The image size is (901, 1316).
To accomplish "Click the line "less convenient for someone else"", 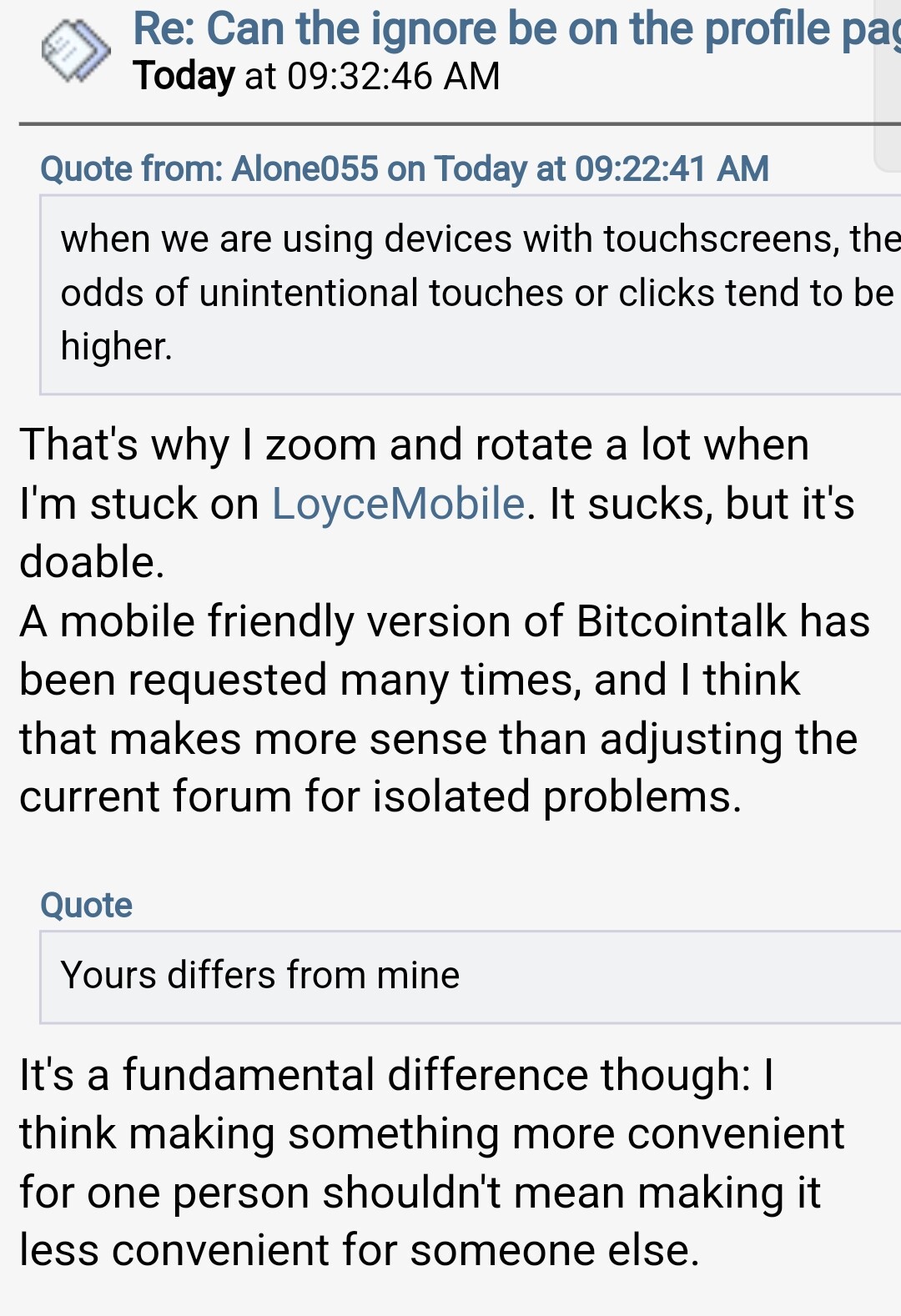I will click(360, 1251).
